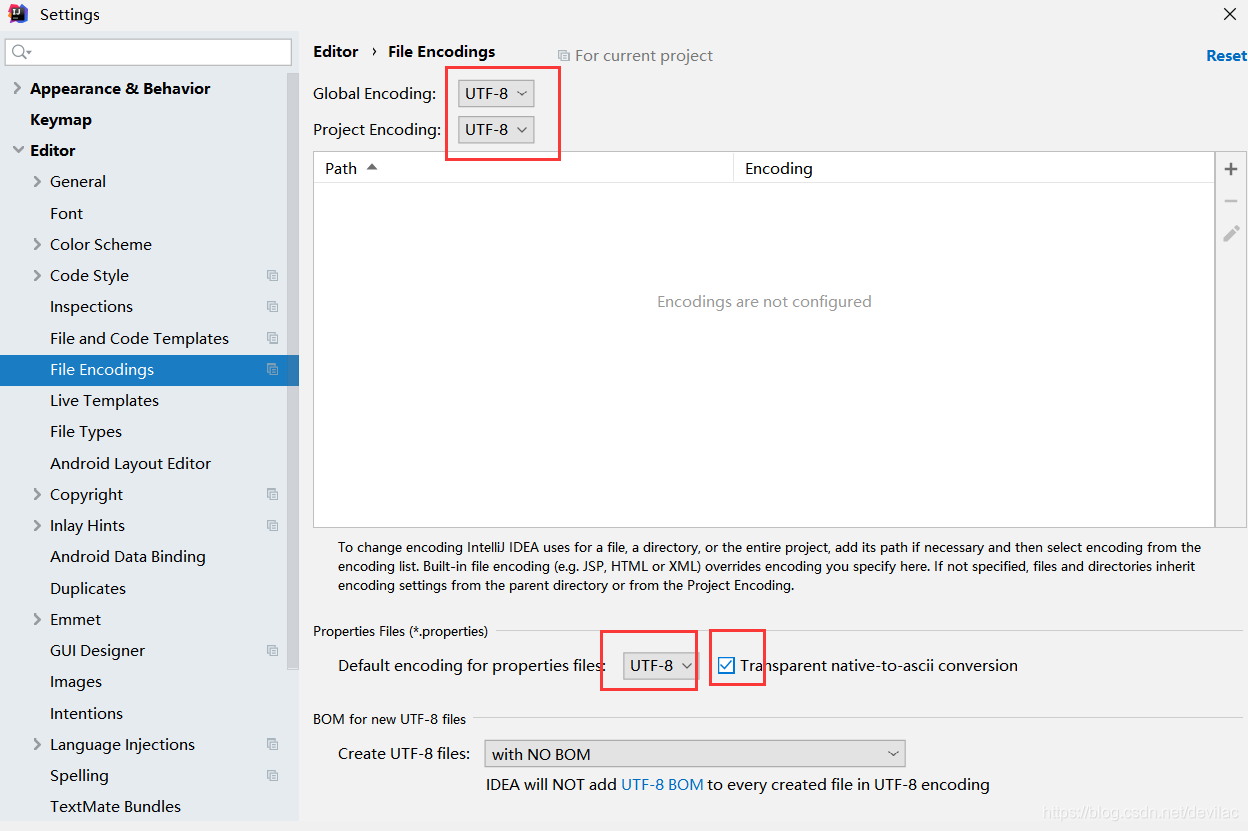
Task: Expand the Code Style tree node
Action: (37, 275)
